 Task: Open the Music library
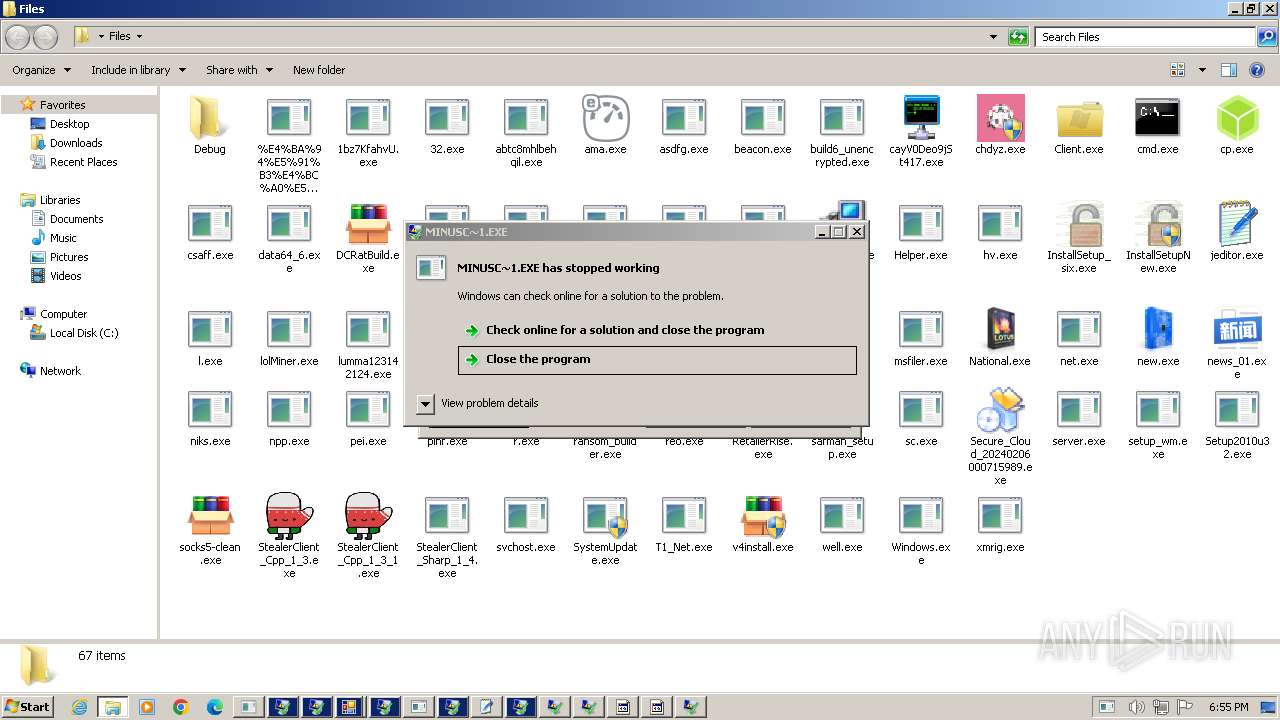tap(63, 238)
